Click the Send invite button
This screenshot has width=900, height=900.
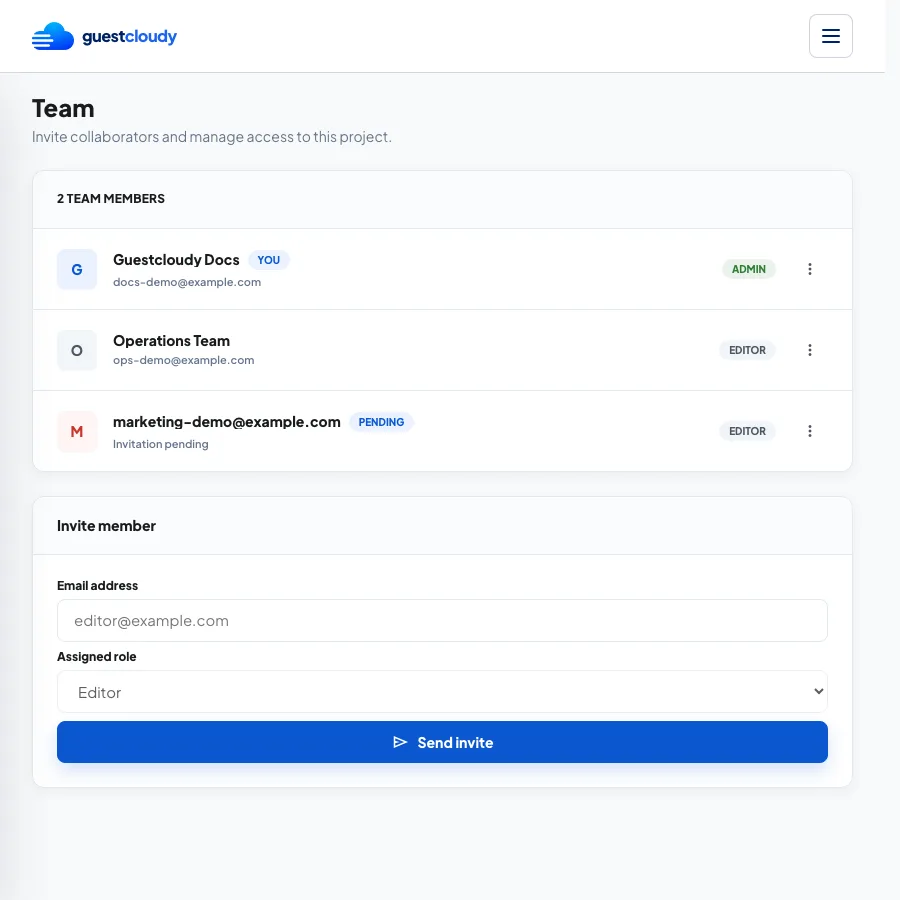442,742
